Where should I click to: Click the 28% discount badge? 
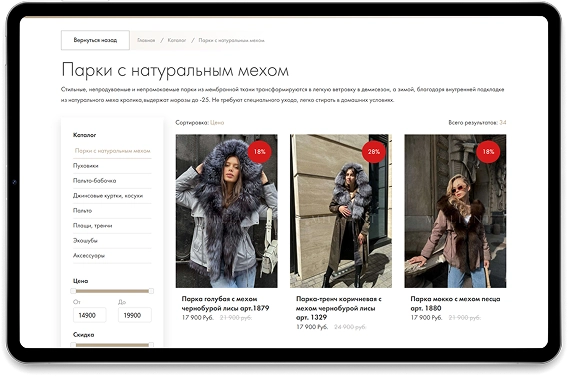[x=374, y=152]
